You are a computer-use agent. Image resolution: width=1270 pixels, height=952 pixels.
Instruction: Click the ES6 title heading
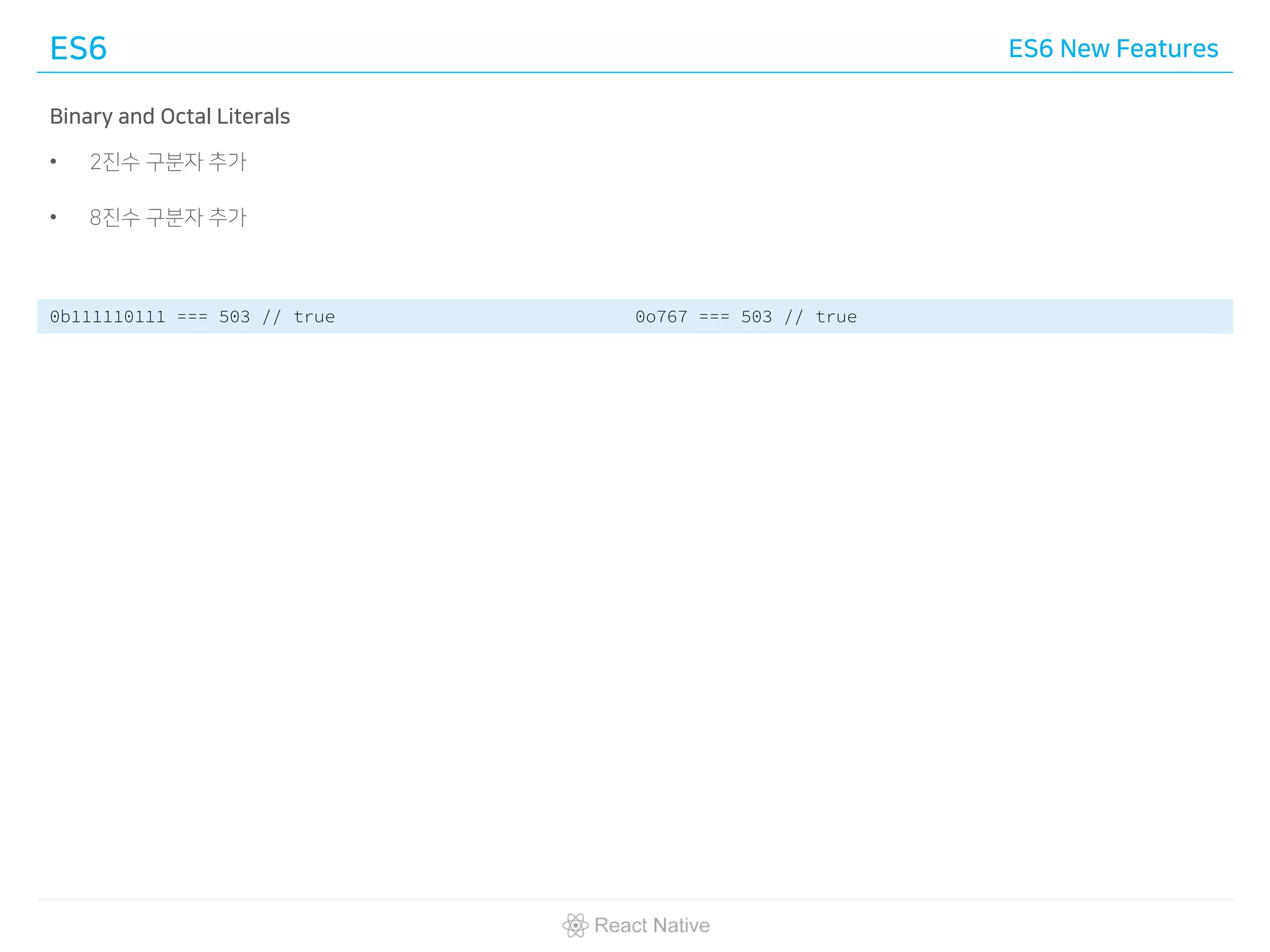[78, 48]
